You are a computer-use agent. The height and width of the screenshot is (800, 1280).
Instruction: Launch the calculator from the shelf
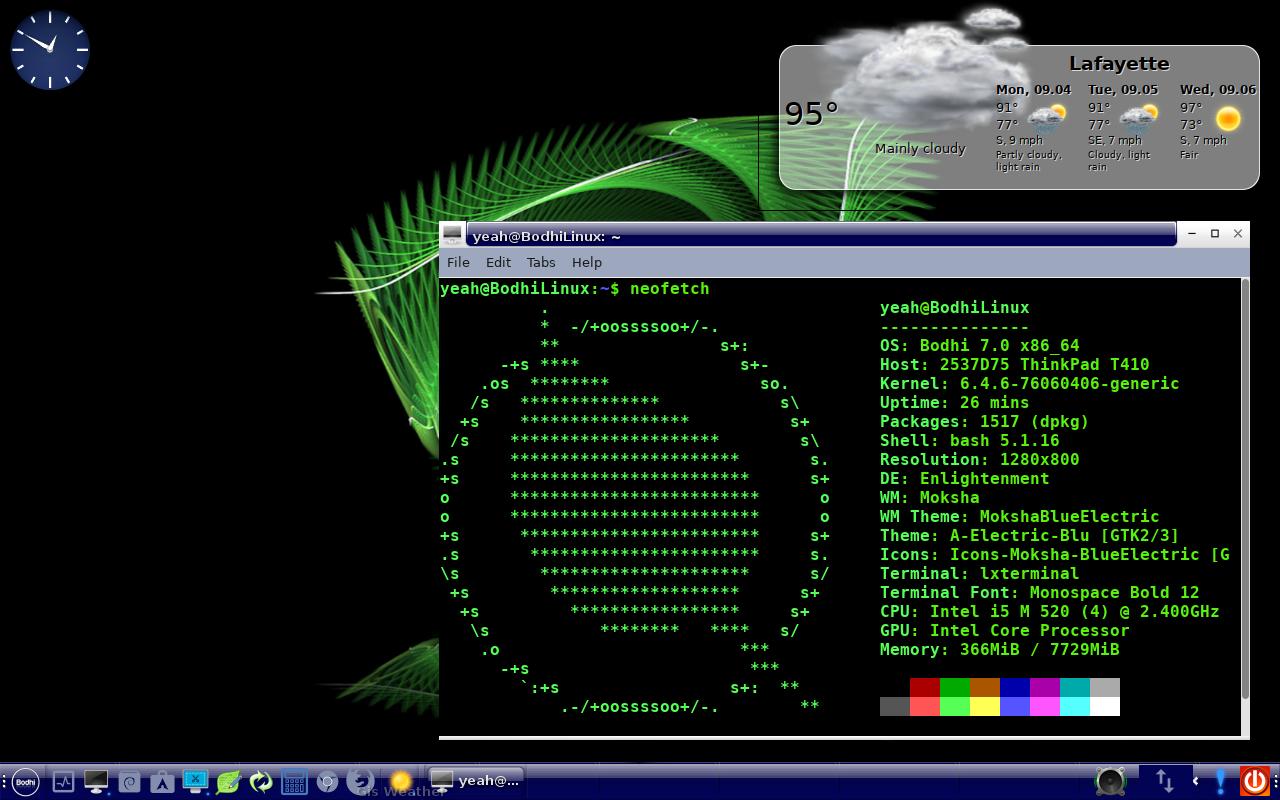point(294,781)
